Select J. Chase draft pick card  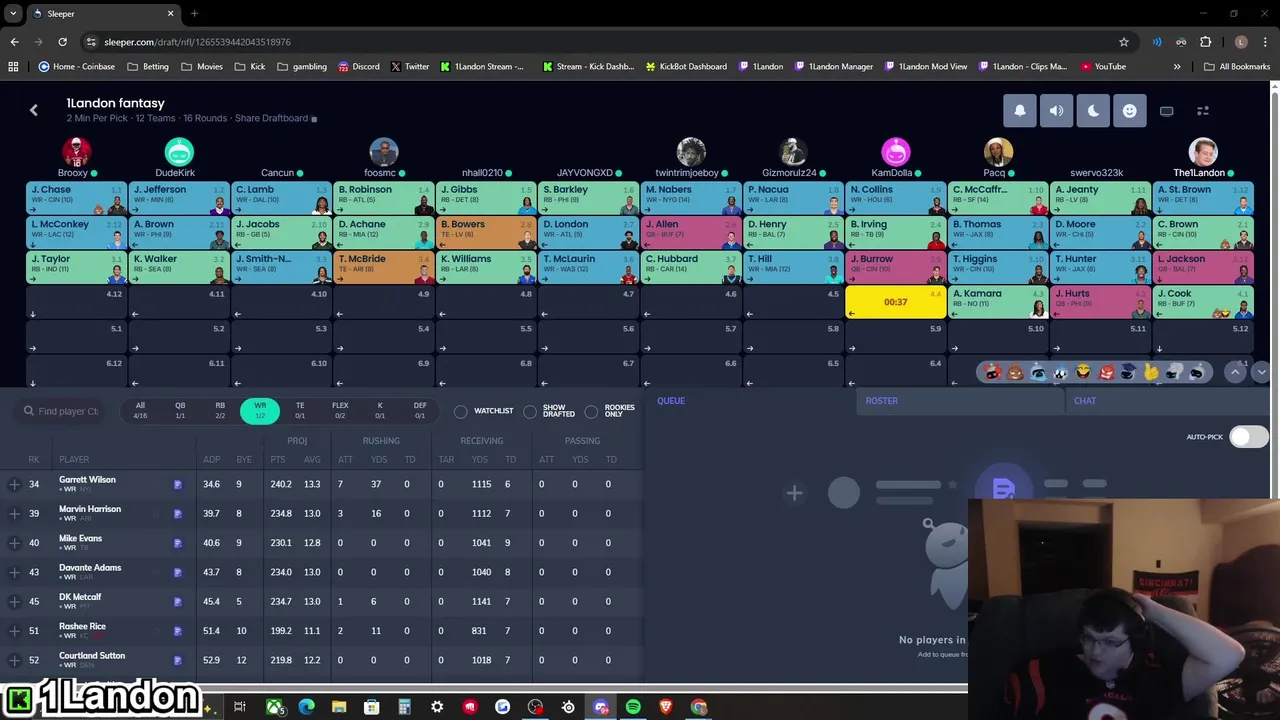point(77,198)
